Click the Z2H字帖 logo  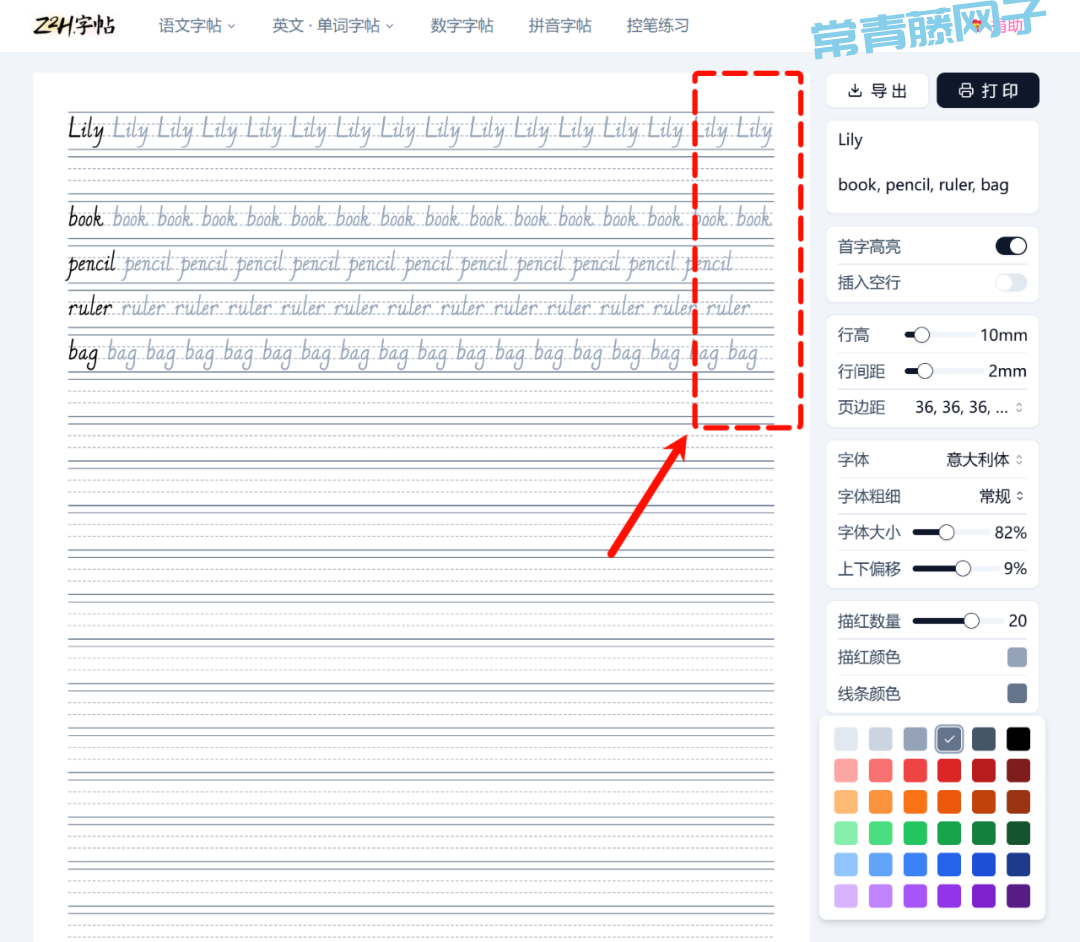(x=74, y=25)
